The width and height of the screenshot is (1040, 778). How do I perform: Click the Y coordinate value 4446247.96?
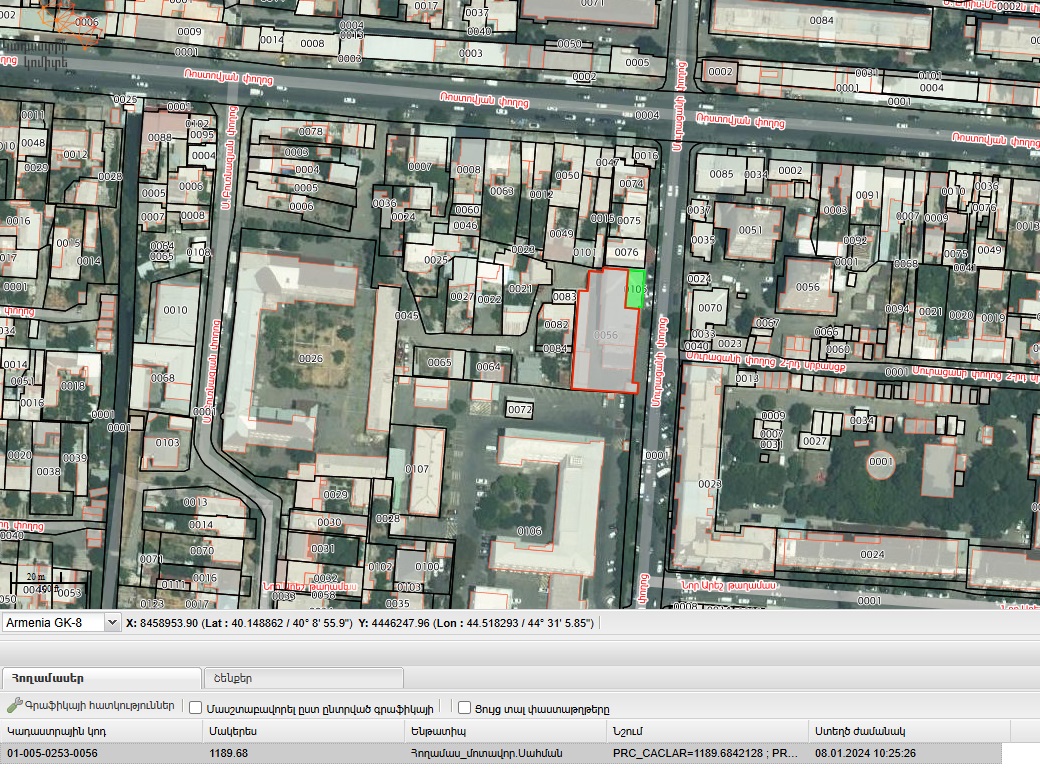coord(400,623)
